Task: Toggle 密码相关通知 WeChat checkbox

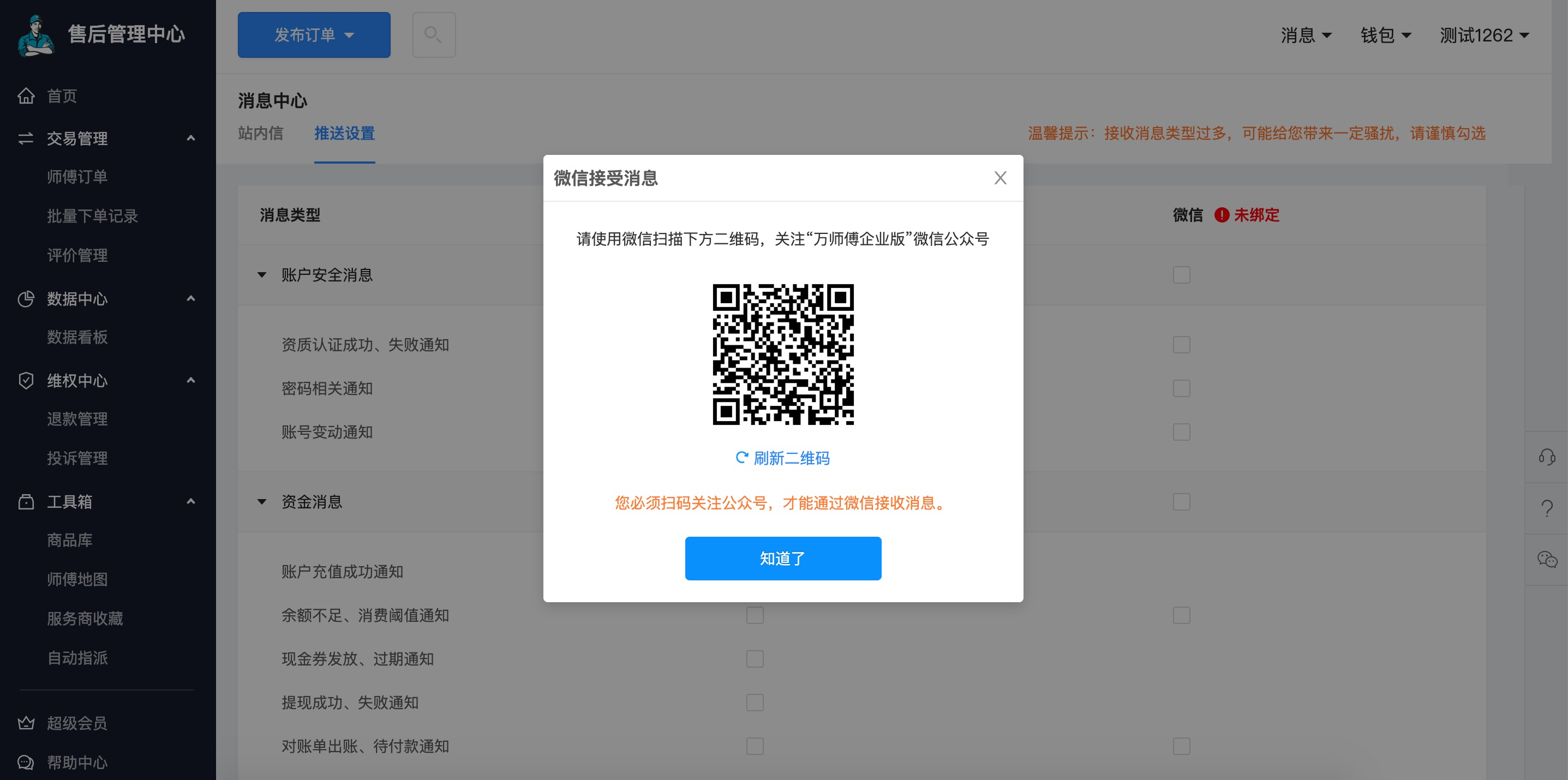Action: tap(1182, 388)
